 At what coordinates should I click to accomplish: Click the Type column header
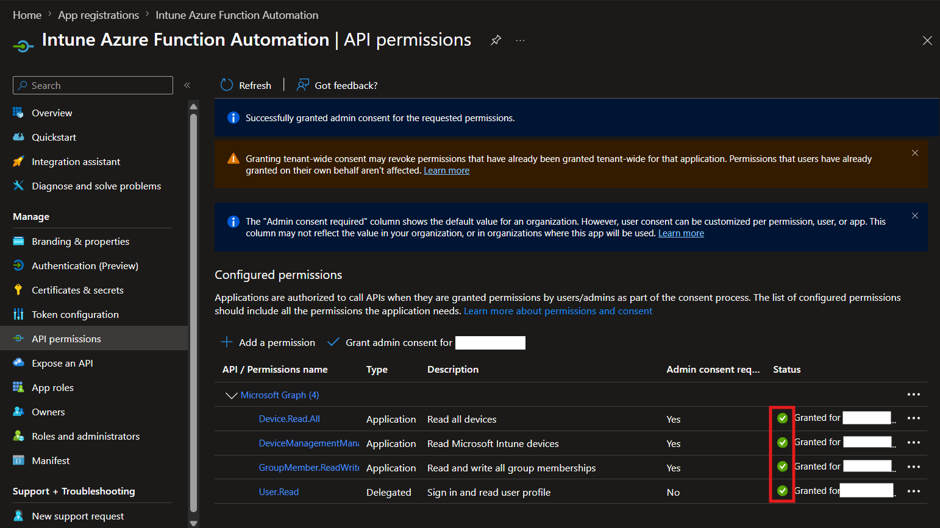[x=377, y=370]
